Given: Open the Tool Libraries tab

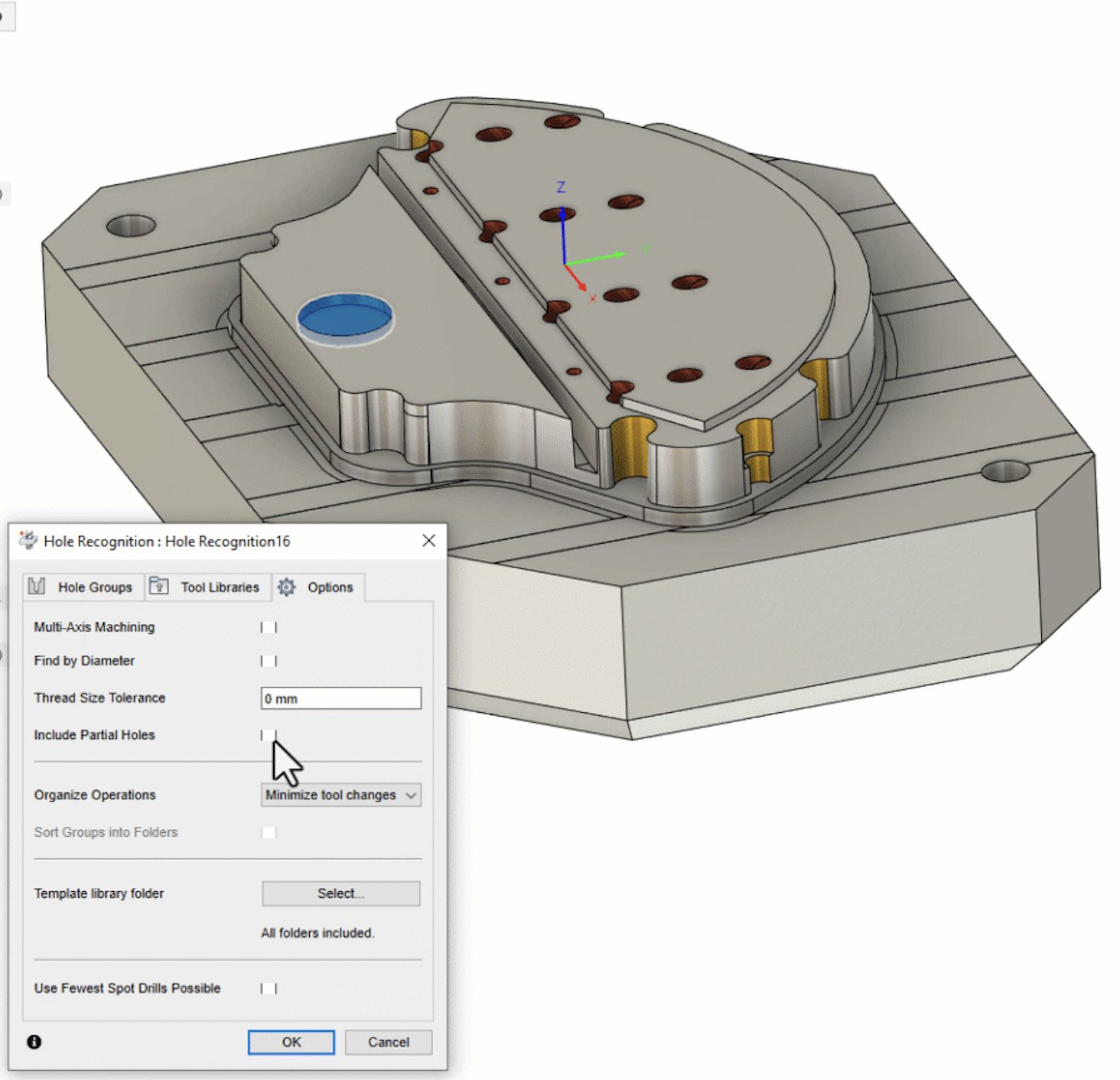Looking at the screenshot, I should pyautogui.click(x=208, y=587).
